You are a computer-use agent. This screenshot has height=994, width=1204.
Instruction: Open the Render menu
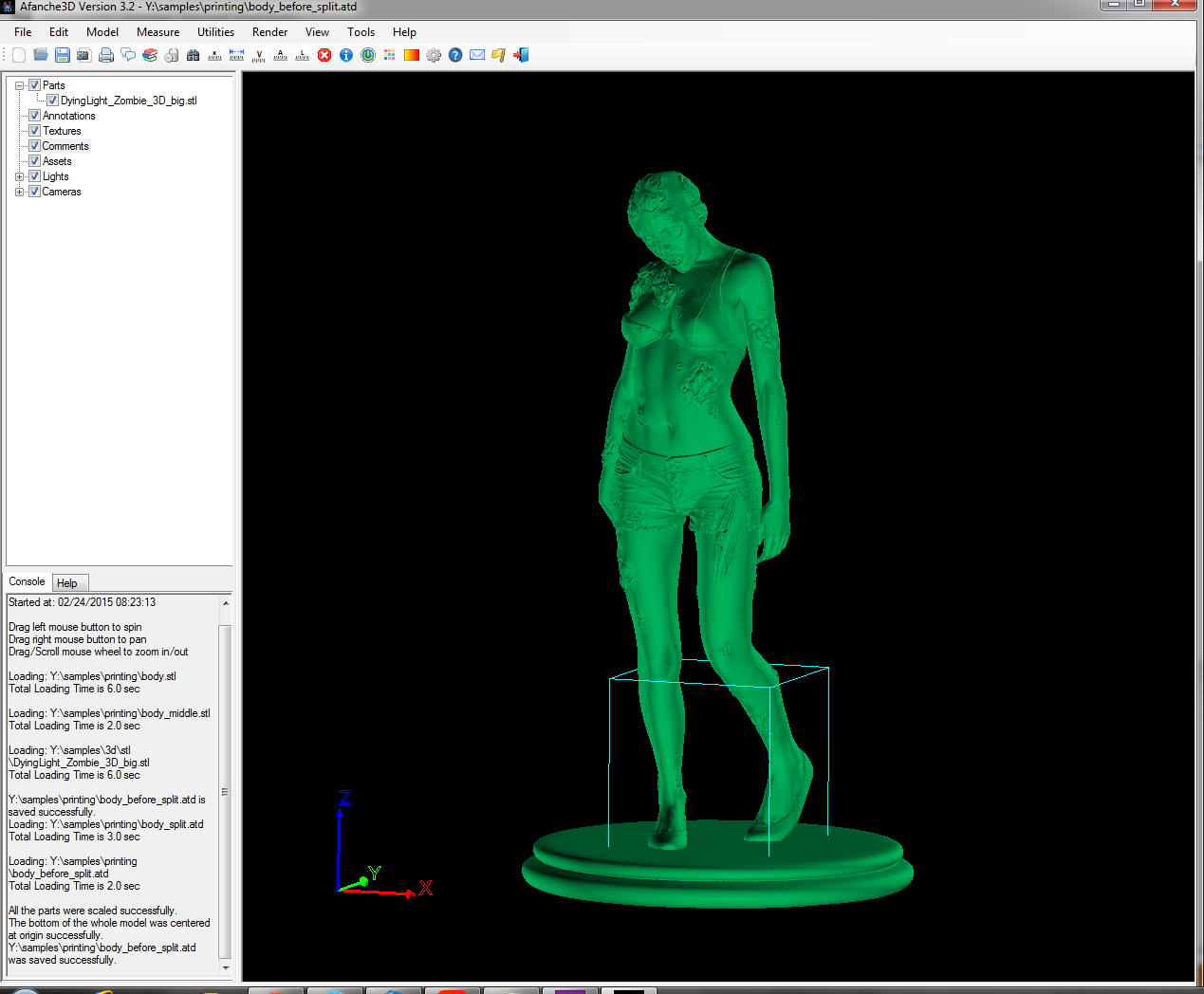(x=269, y=31)
